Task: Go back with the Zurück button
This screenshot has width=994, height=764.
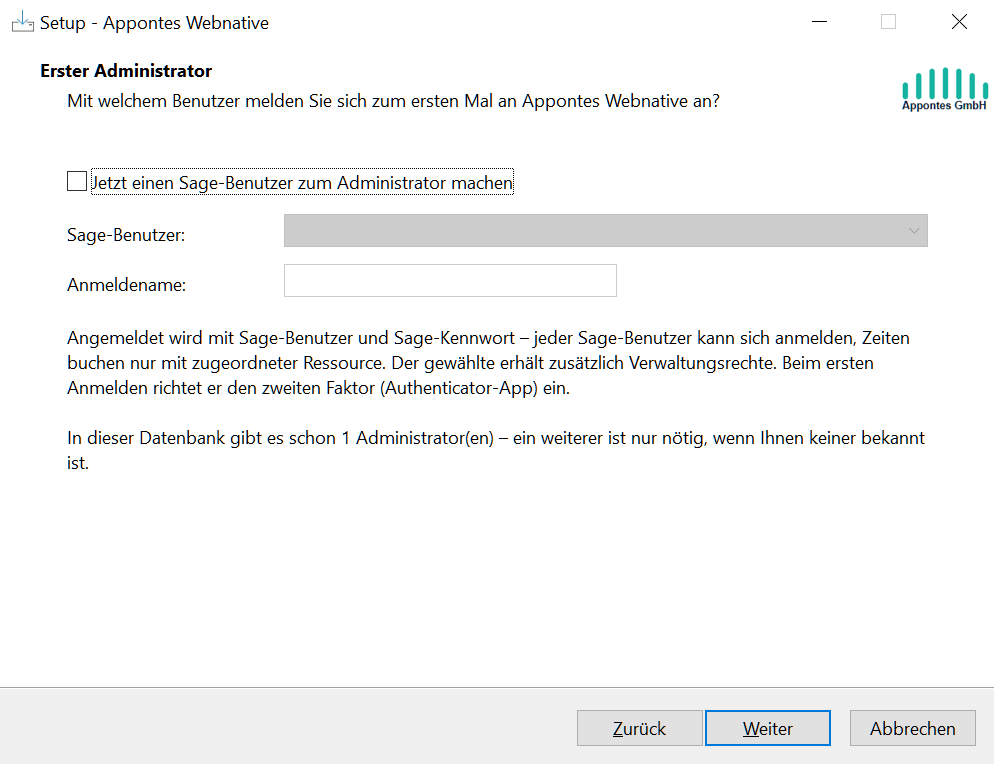Action: [639, 728]
